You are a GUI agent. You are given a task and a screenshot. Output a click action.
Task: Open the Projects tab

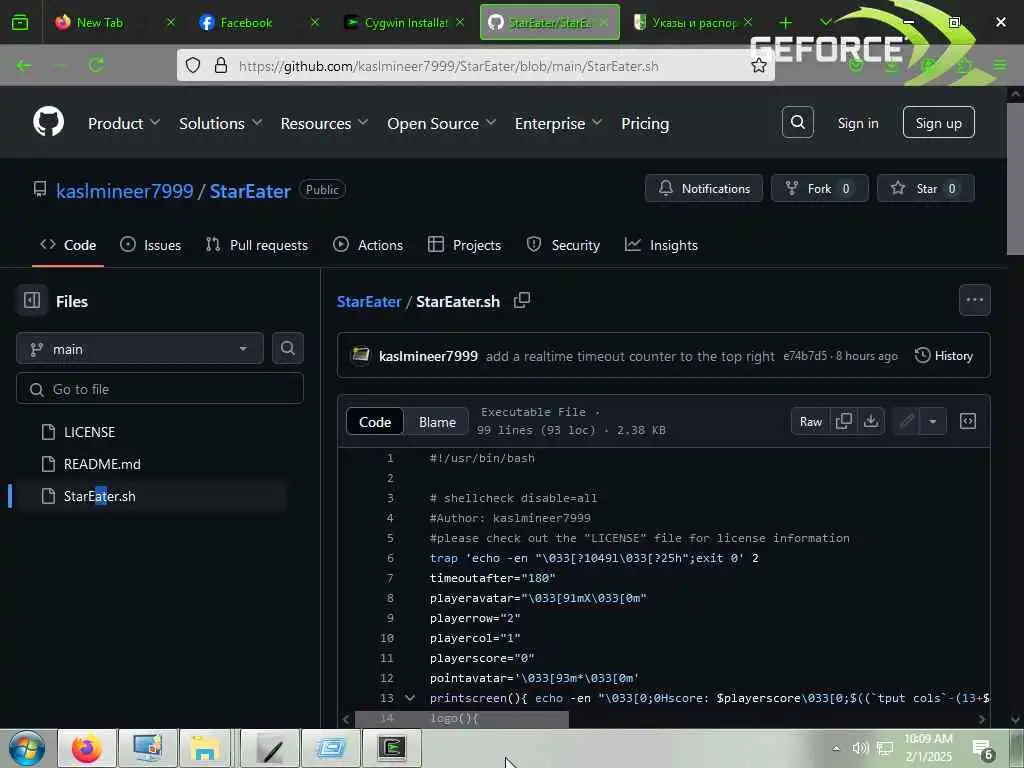(x=464, y=245)
